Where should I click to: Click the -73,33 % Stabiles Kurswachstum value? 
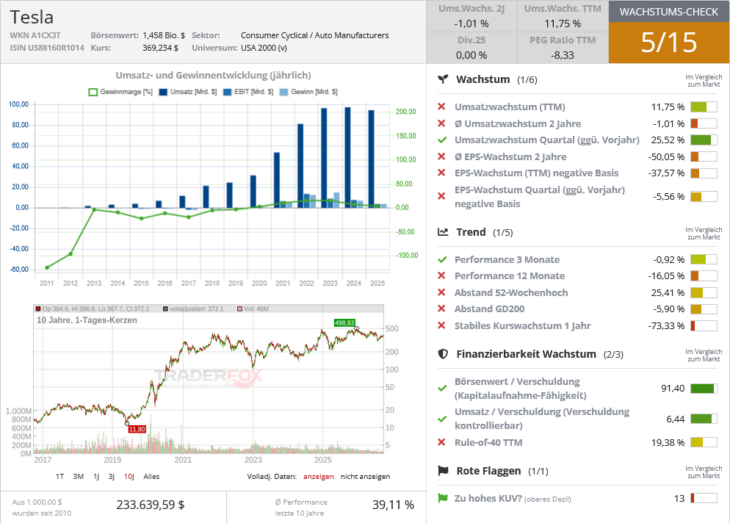[666, 326]
